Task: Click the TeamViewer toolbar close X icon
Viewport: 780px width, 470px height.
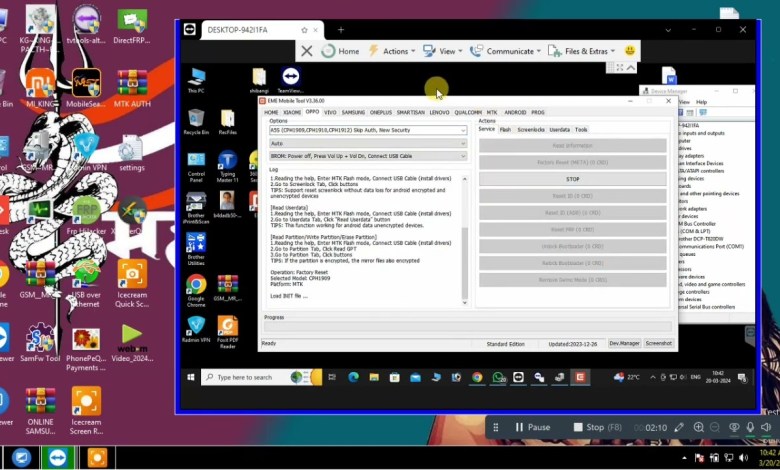Action: pos(307,51)
